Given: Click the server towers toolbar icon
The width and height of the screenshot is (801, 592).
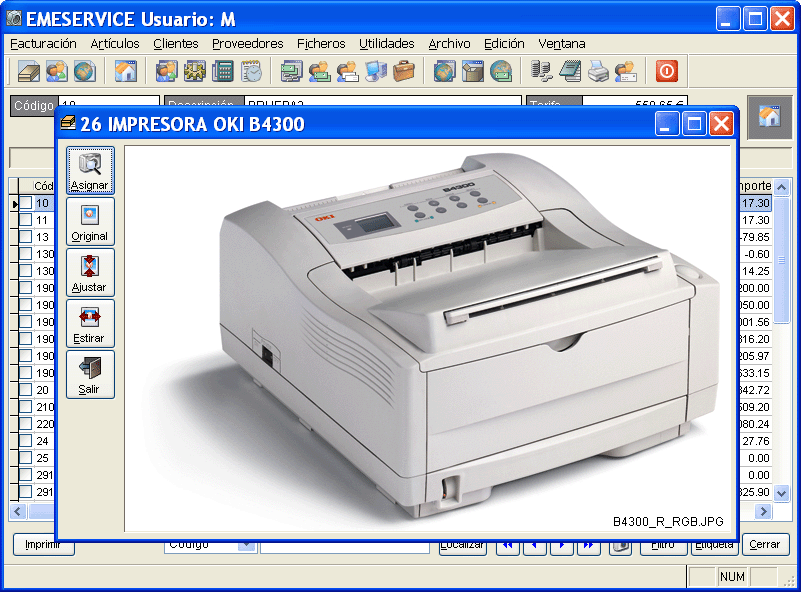Looking at the screenshot, I should [541, 71].
